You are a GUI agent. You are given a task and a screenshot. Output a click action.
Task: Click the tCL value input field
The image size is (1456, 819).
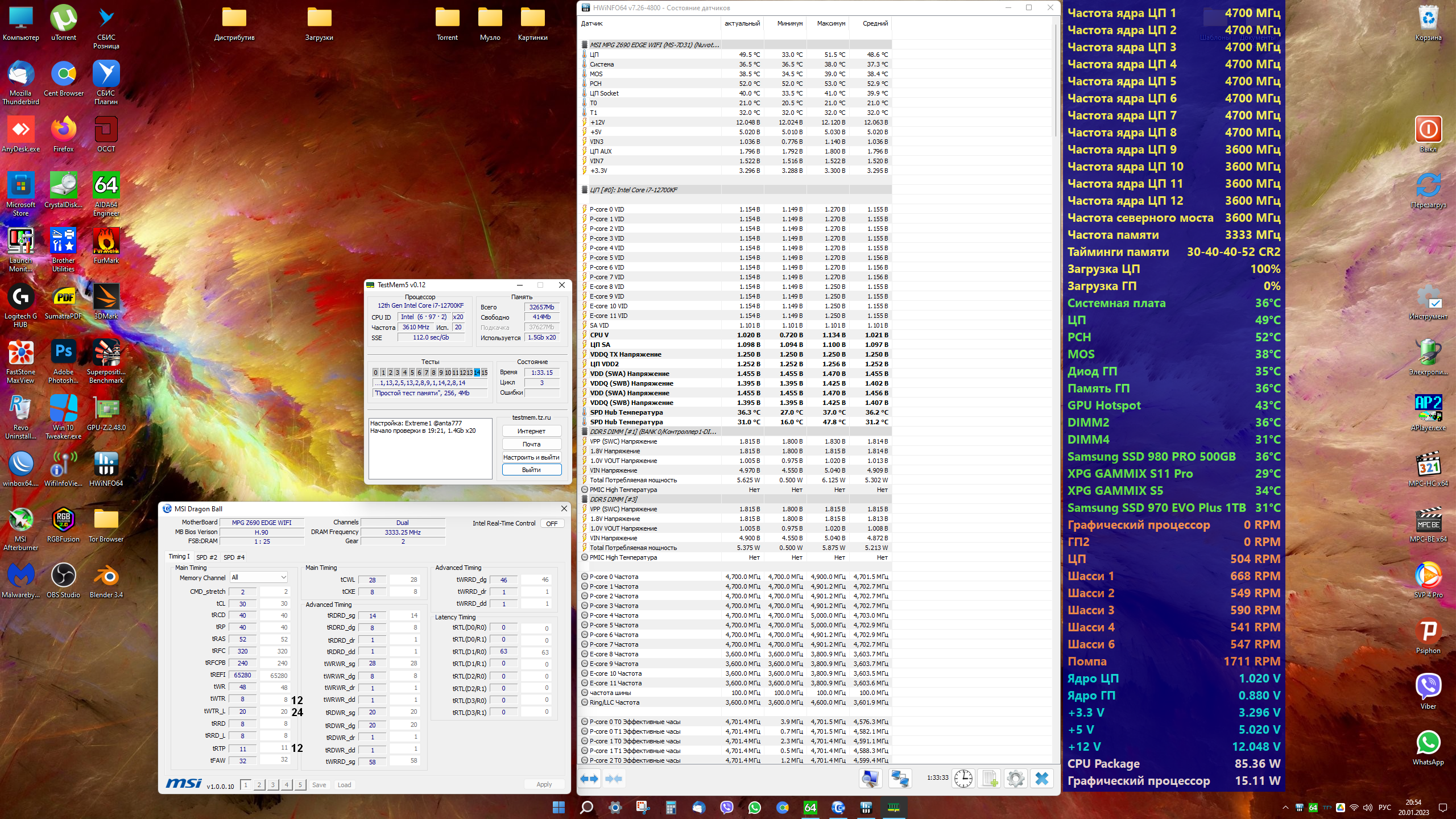(243, 604)
